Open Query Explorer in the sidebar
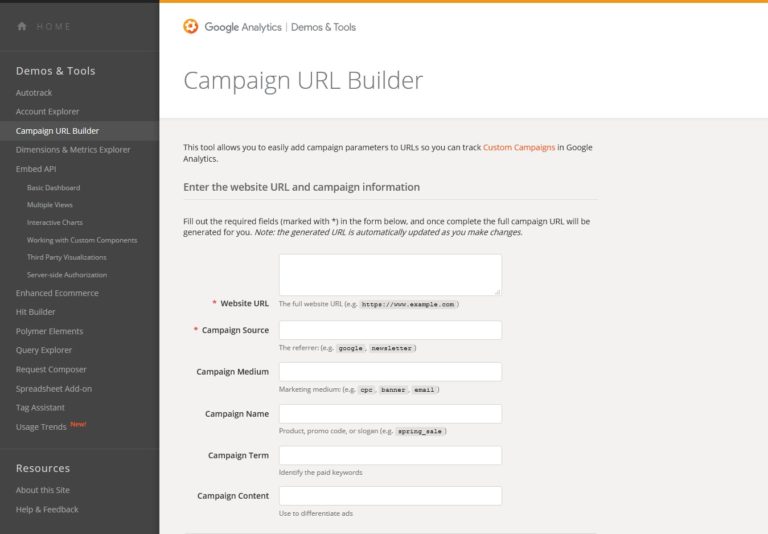The image size is (768, 534). pos(44,350)
